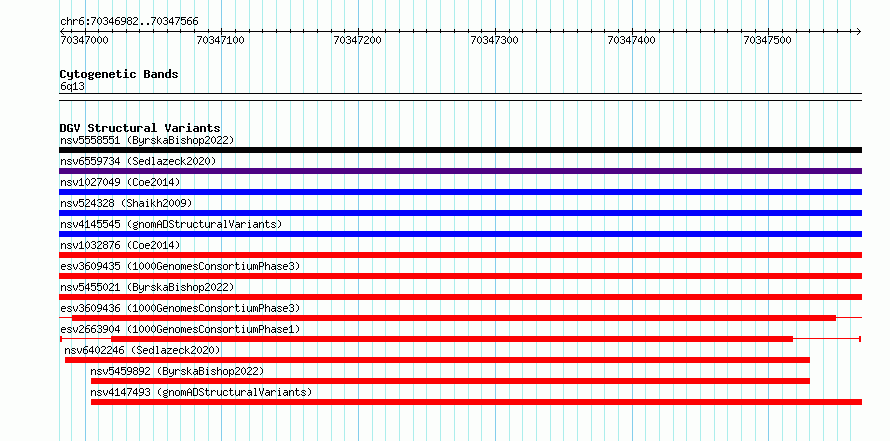Open nsv5459892 (ByrskaBishop2022) label
The image size is (890, 441).
pyautogui.click(x=177, y=371)
